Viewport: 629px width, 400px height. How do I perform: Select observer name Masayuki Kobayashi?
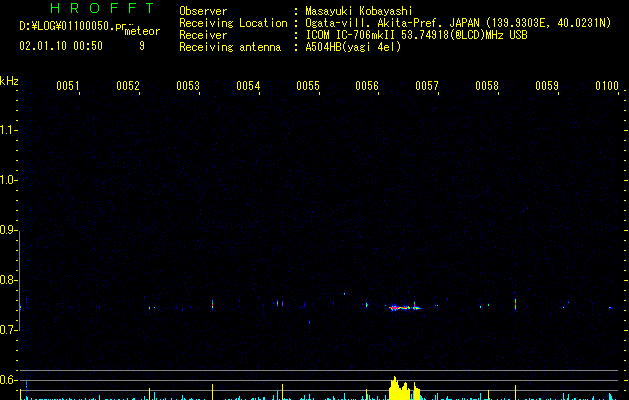(359, 11)
